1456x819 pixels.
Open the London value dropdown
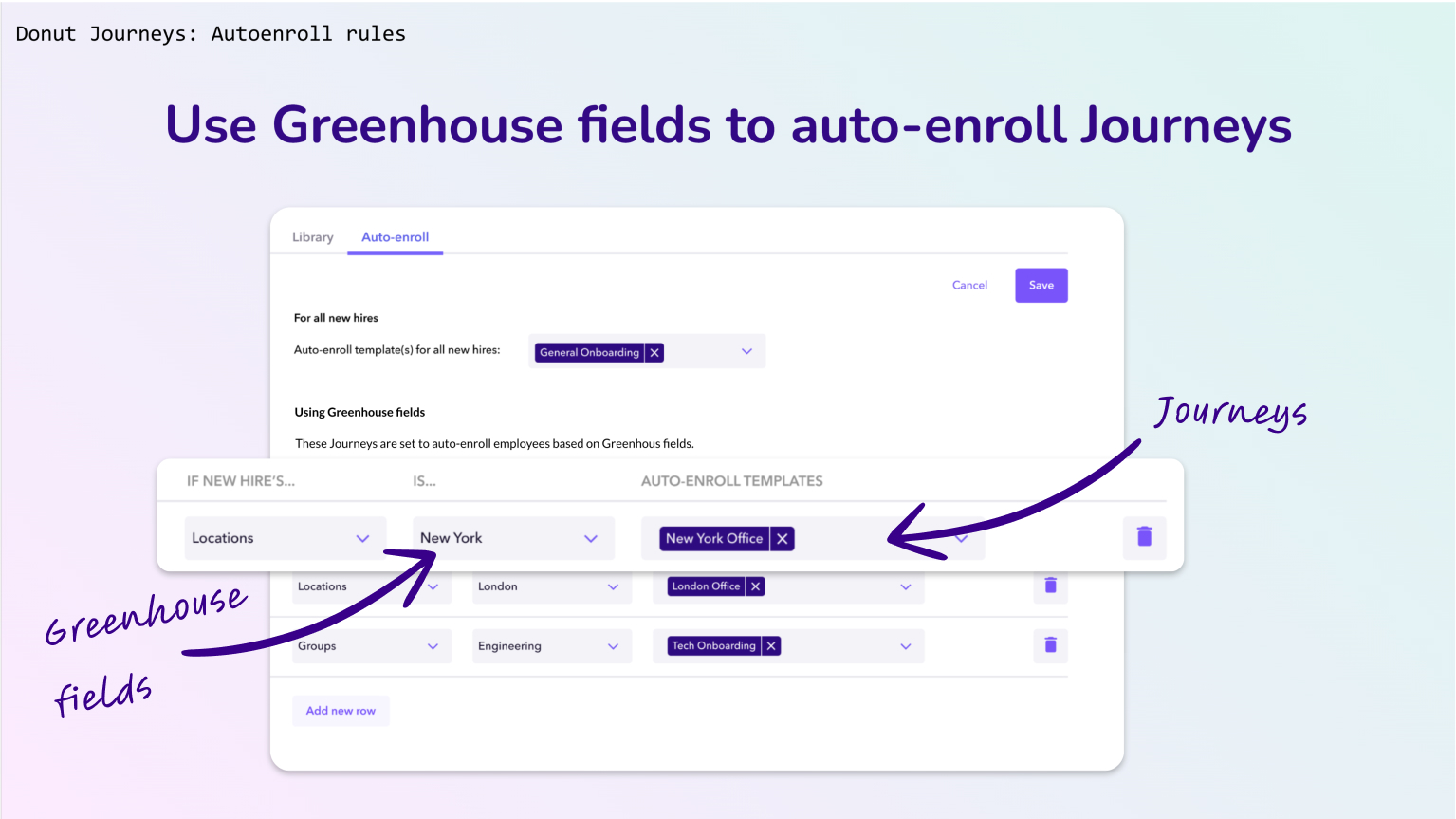[x=613, y=586]
